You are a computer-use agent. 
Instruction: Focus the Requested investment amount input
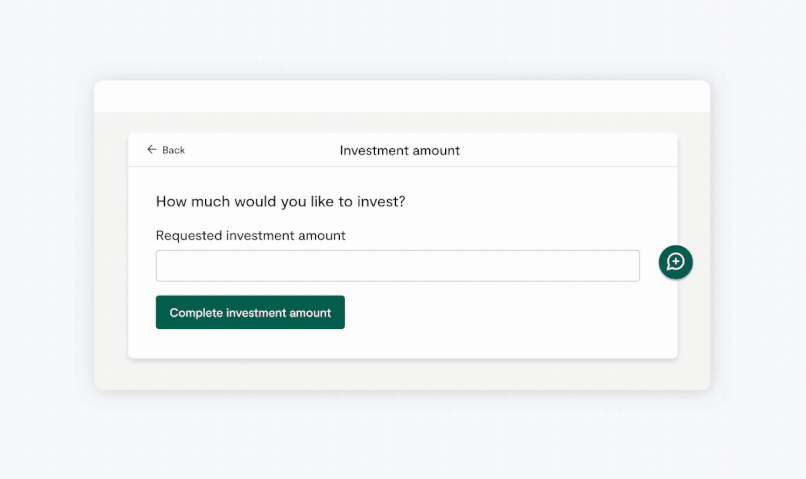pyautogui.click(x=397, y=266)
